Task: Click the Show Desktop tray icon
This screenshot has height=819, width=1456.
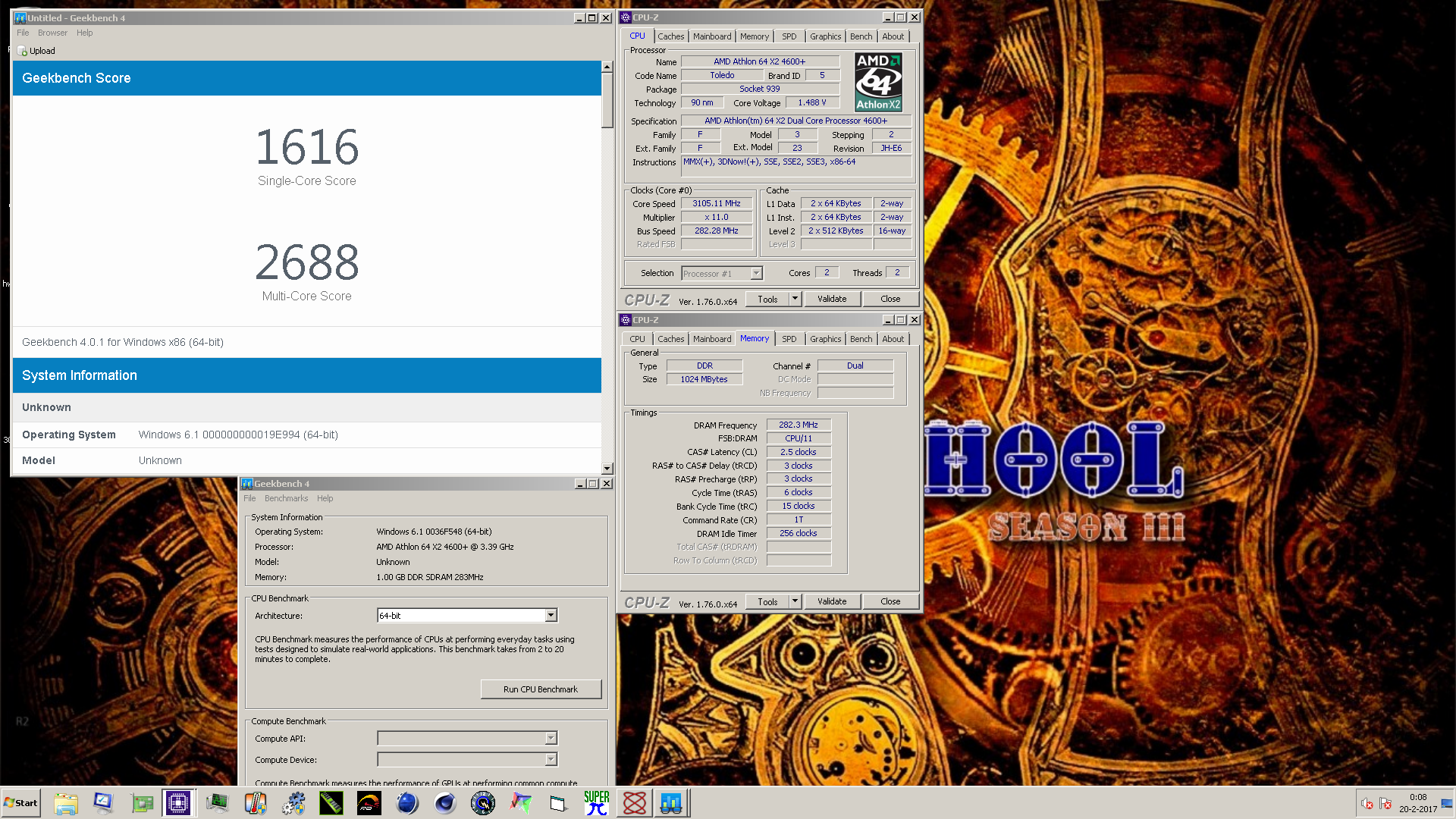Action: pyautogui.click(x=1447, y=803)
